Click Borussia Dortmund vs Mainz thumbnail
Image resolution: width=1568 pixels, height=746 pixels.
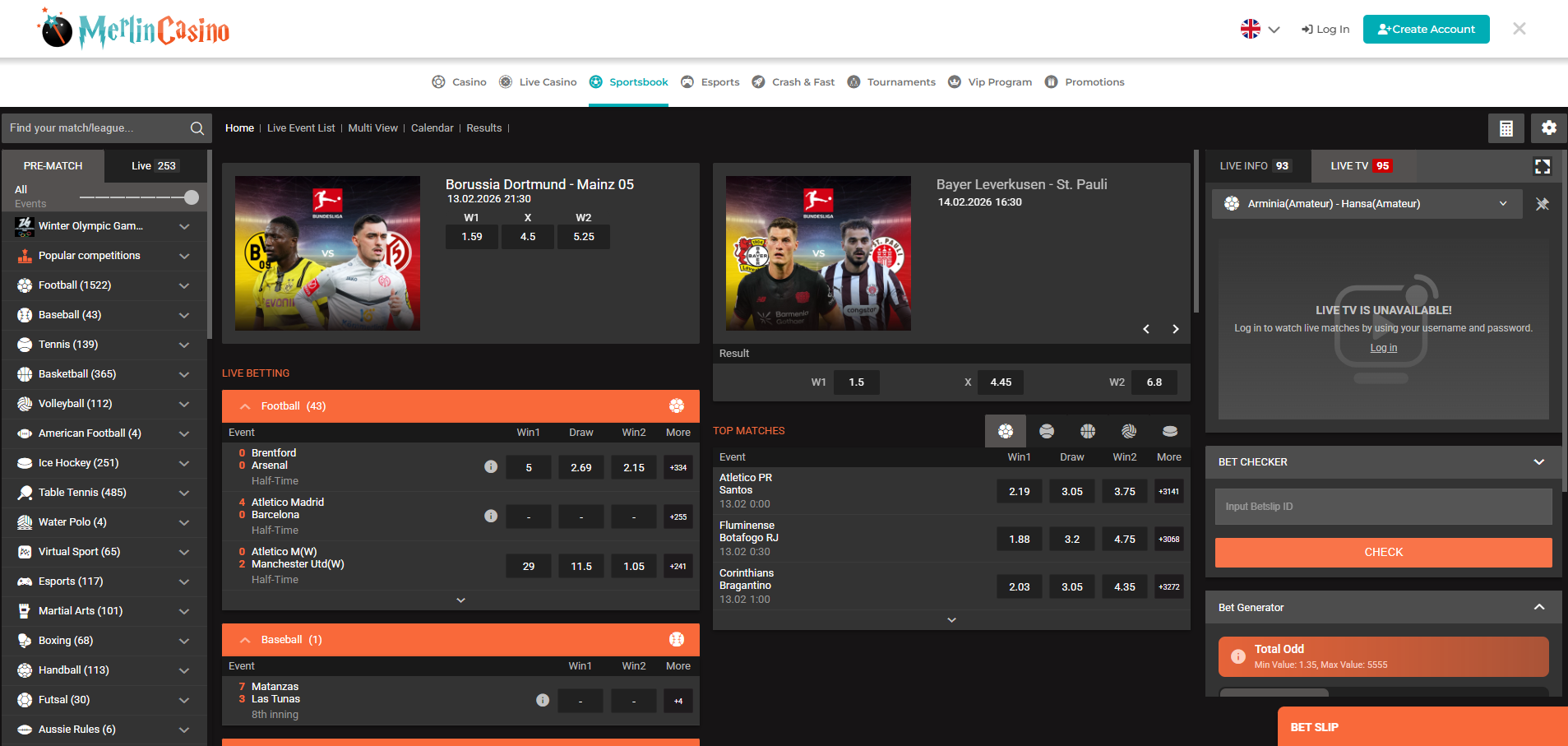tap(327, 253)
